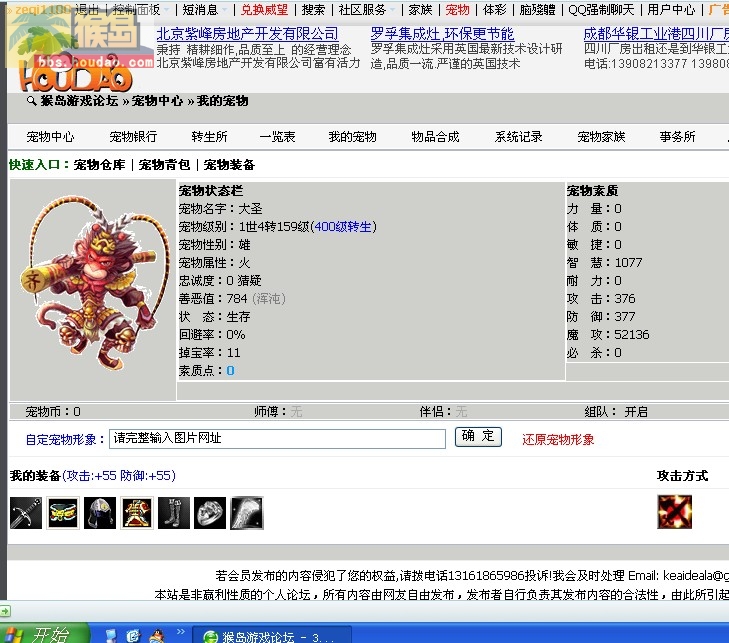Click the 素质点 value 0 link
Screen dimensions: 729x643
(230, 371)
